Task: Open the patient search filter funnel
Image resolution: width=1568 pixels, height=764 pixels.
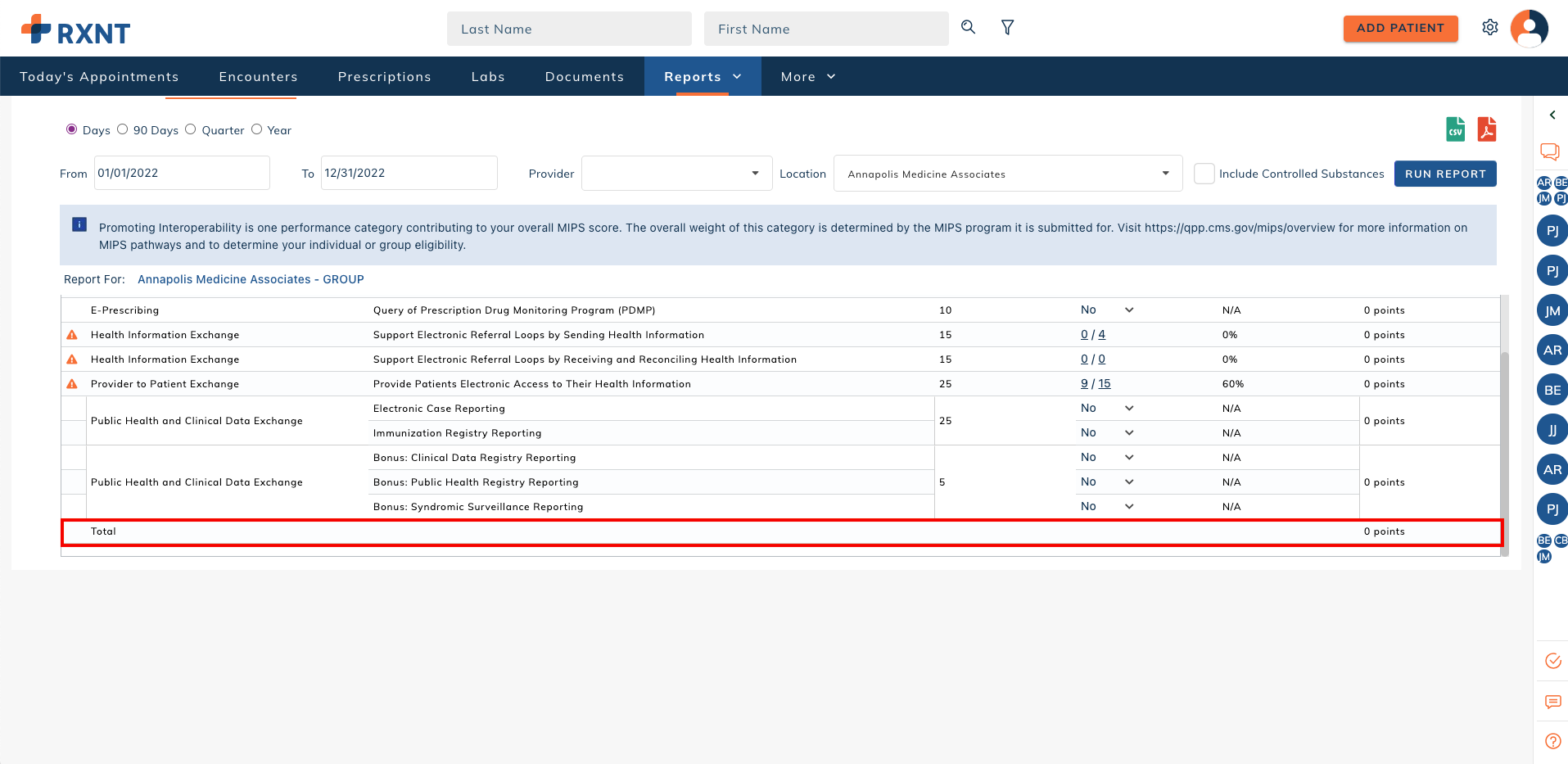Action: [x=1008, y=28]
